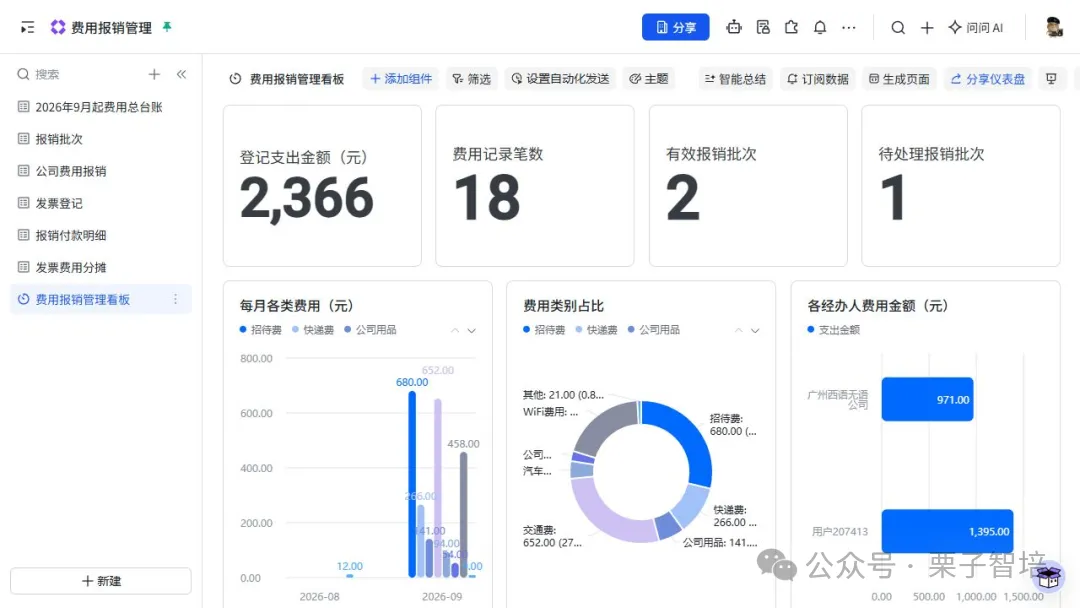Image resolution: width=1080 pixels, height=608 pixels.
Task: Select the 有效报销批次 metric card
Action: tap(748, 186)
